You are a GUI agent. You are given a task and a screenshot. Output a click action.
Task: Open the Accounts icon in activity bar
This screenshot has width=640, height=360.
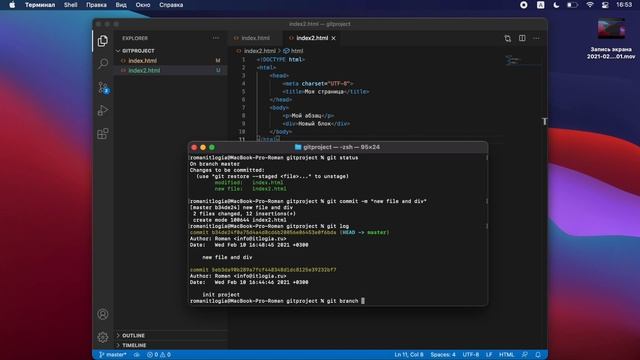[x=103, y=314]
